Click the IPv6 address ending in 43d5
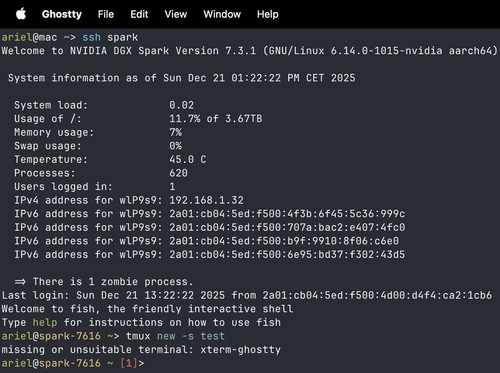Screen dimensions: 500x373 287,254
